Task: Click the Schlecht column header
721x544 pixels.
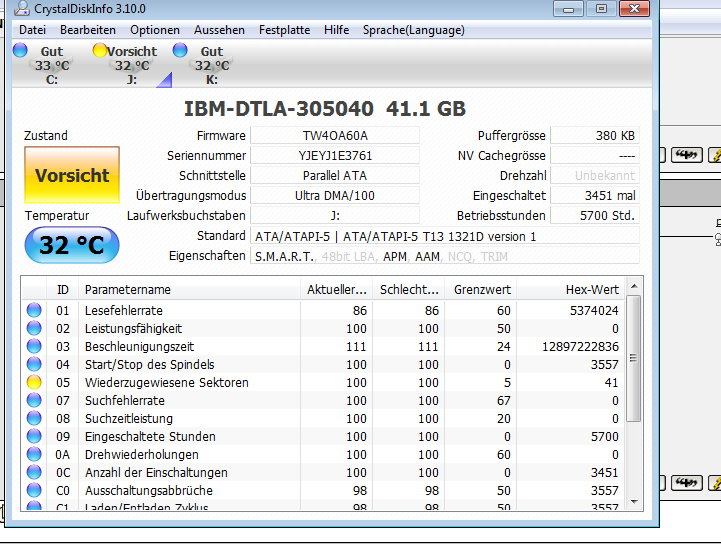Action: 409,289
